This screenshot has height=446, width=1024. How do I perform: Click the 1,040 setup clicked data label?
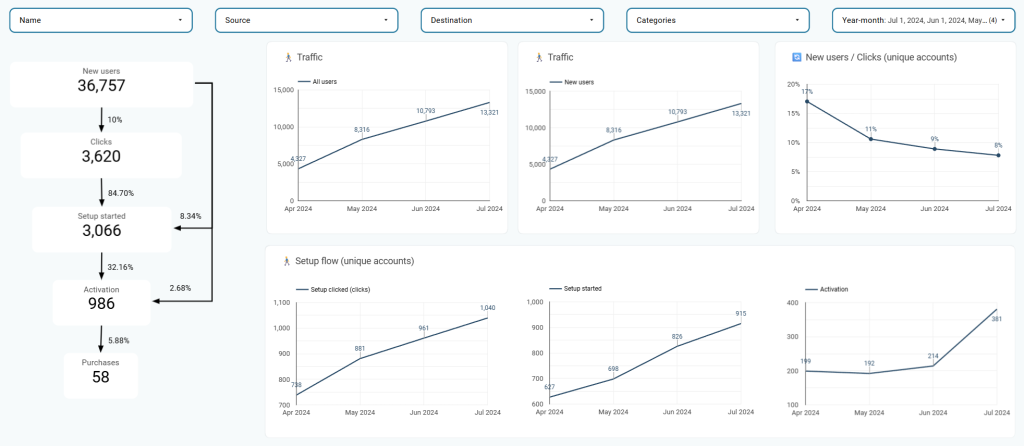(487, 307)
